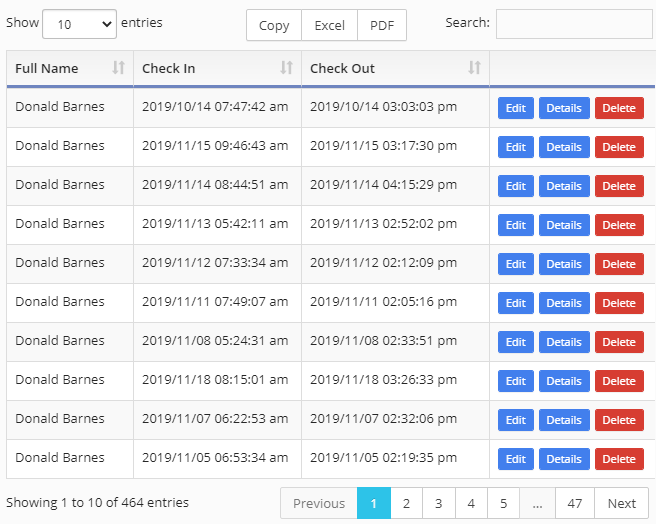Delete the 2019/11/13 record
Viewport: 656px width, 524px height.
click(619, 225)
